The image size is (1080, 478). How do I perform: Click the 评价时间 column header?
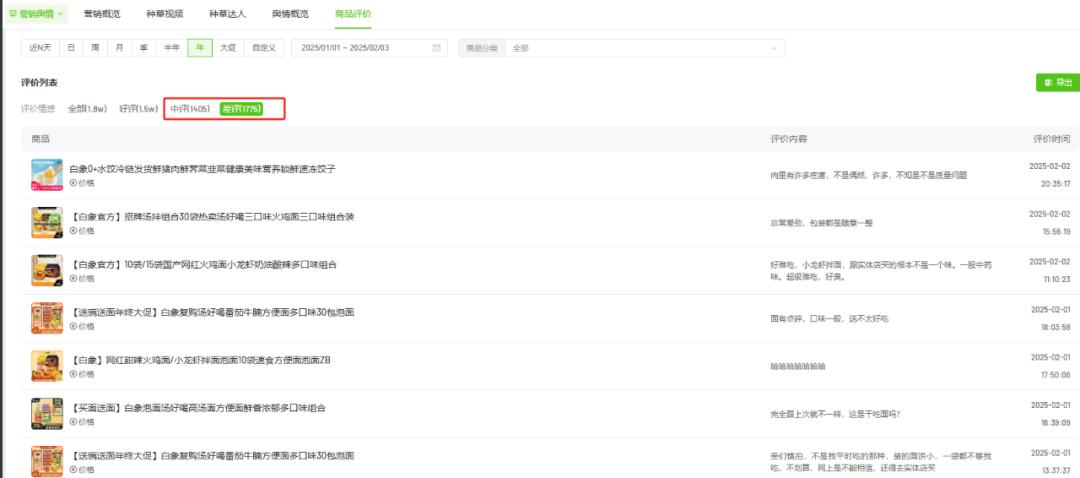1052,139
